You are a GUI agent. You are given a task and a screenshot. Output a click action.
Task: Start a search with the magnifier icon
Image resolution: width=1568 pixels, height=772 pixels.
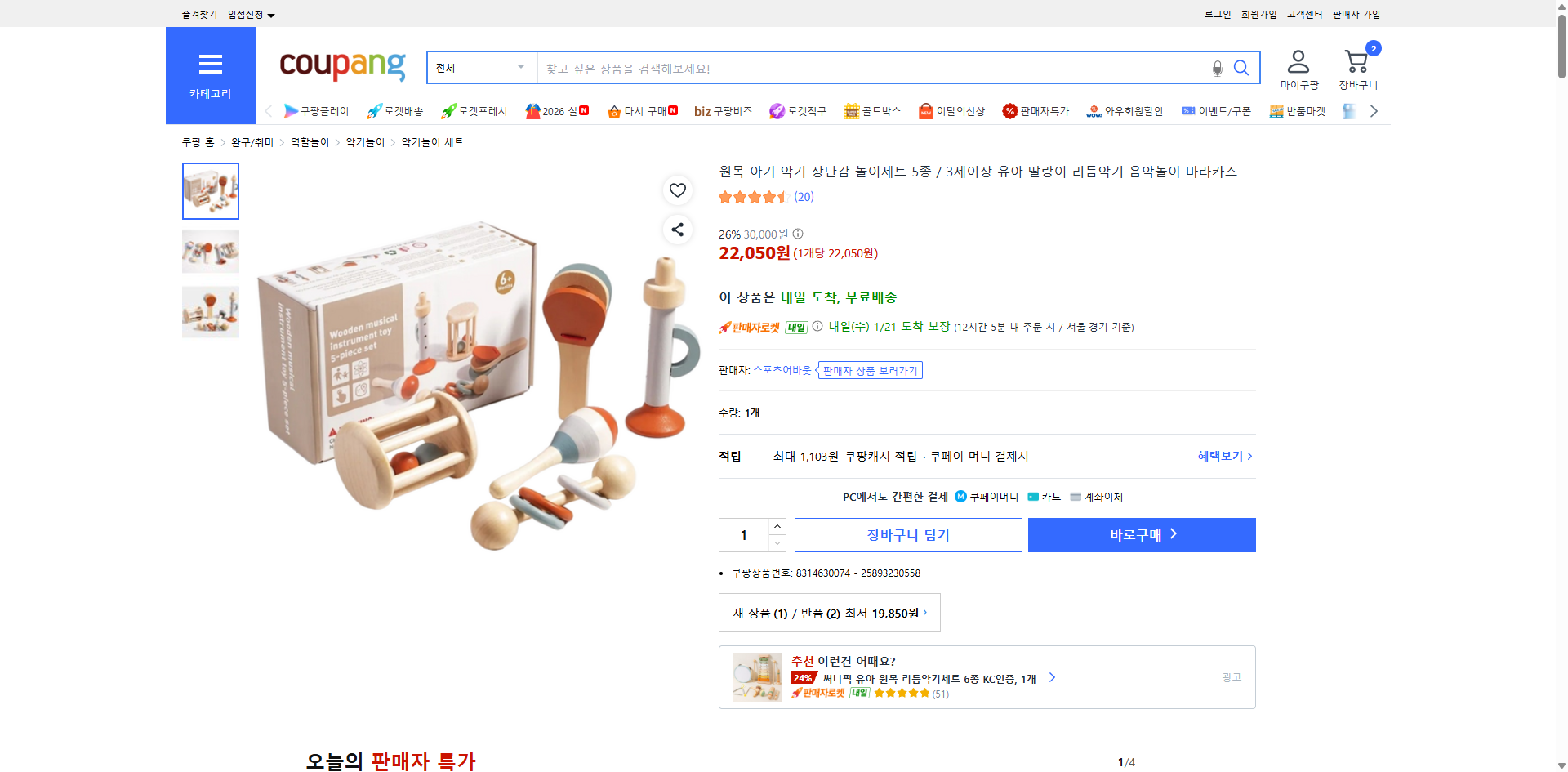[x=1241, y=68]
